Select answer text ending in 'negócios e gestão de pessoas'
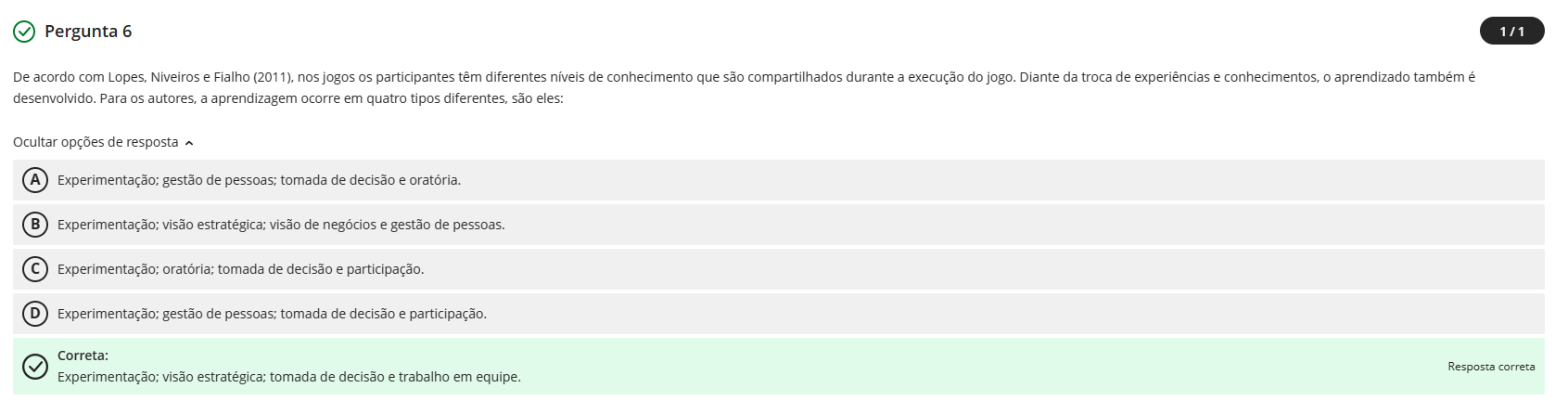The image size is (1568, 401). [x=281, y=225]
